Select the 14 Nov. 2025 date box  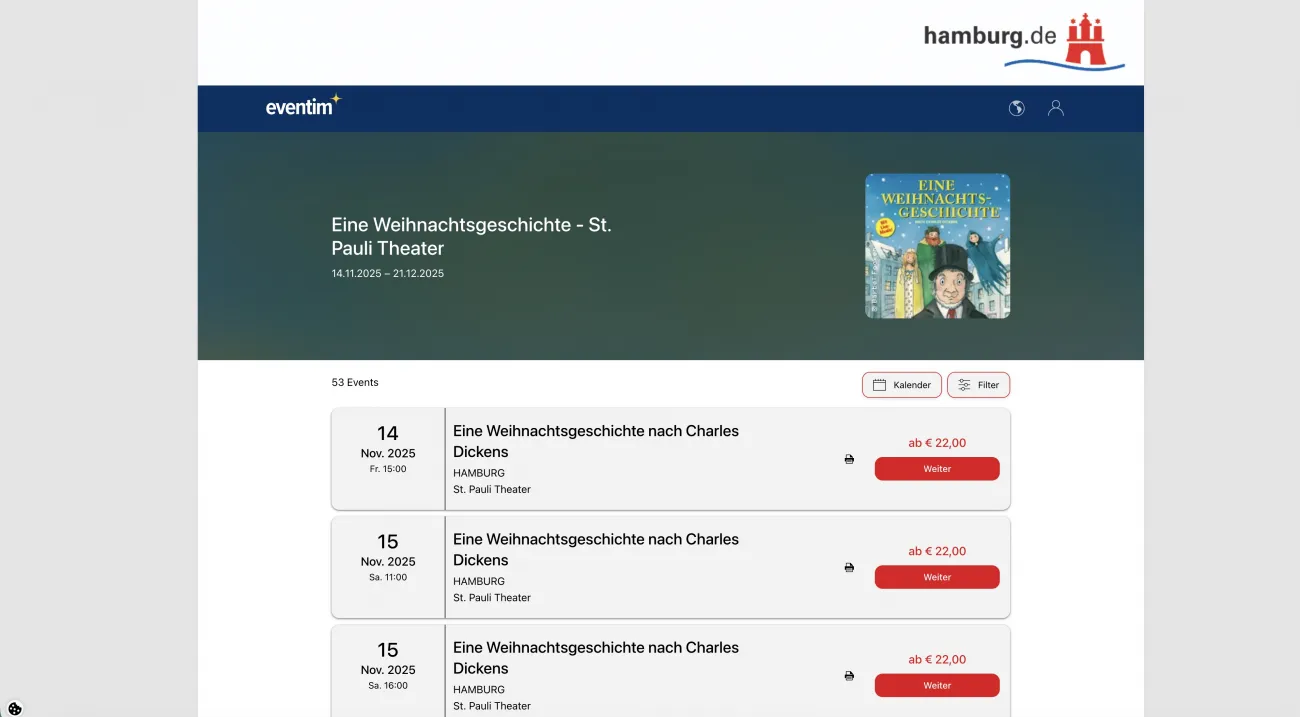tap(388, 459)
